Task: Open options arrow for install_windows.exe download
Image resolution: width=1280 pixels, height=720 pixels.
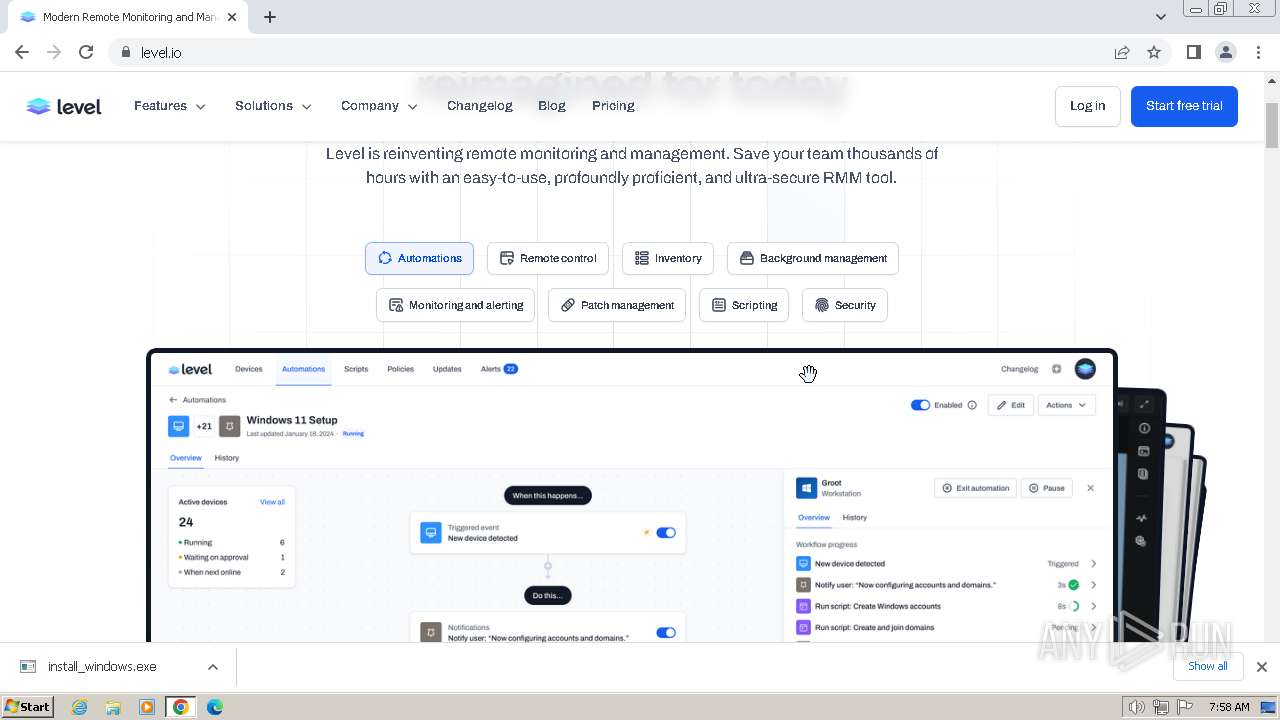Action: (x=213, y=667)
